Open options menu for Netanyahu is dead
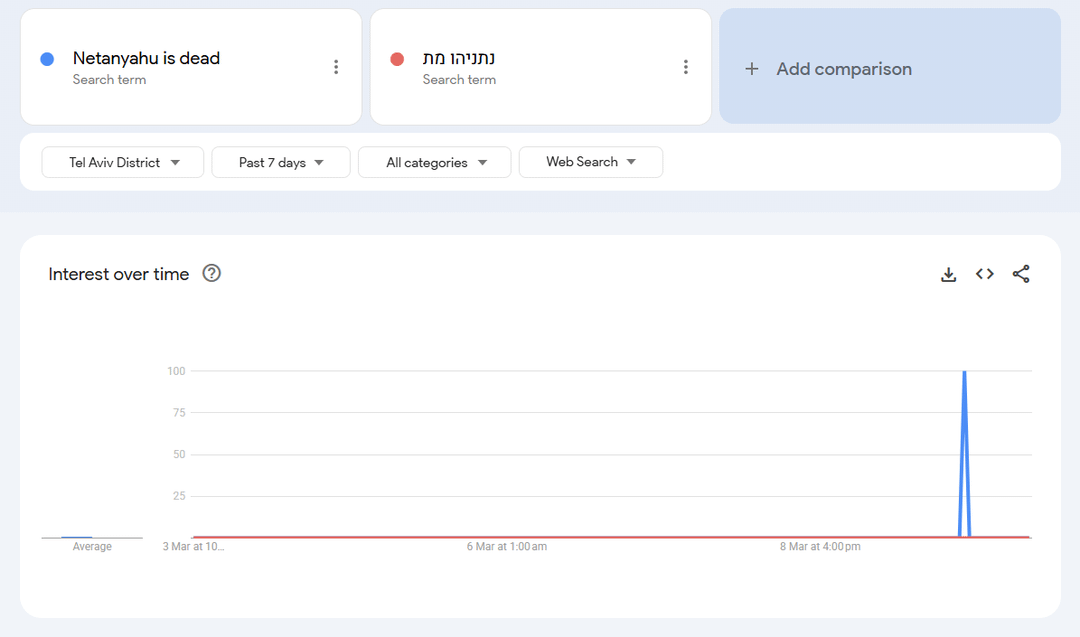 [336, 67]
